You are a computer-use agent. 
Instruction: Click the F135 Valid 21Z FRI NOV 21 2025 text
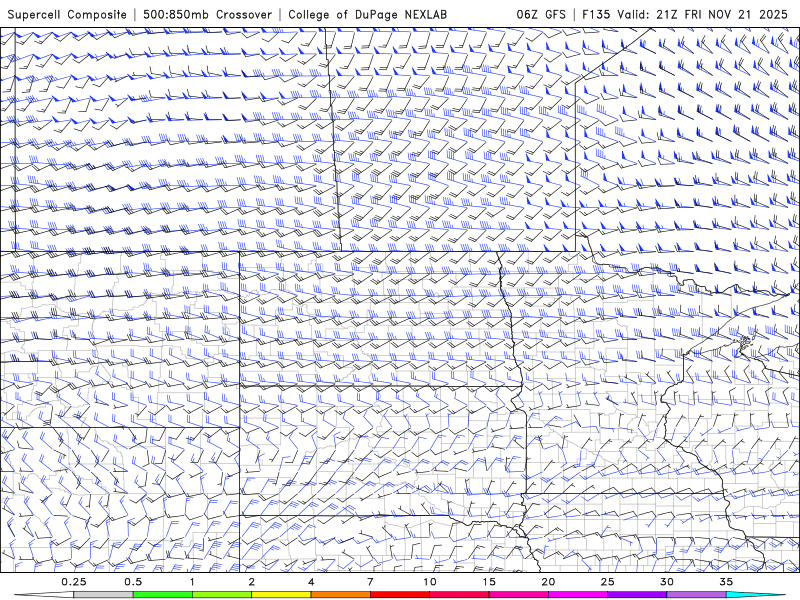click(685, 14)
